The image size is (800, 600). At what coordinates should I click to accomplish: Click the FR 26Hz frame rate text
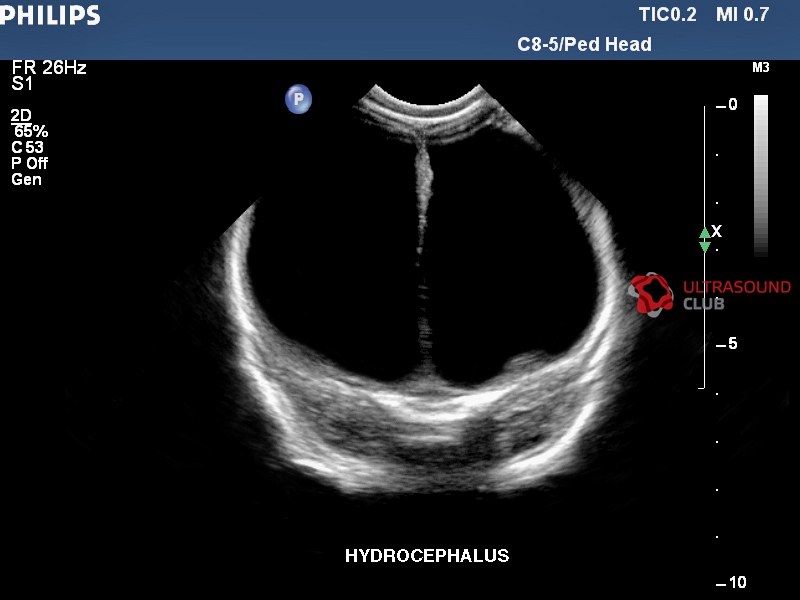(49, 67)
